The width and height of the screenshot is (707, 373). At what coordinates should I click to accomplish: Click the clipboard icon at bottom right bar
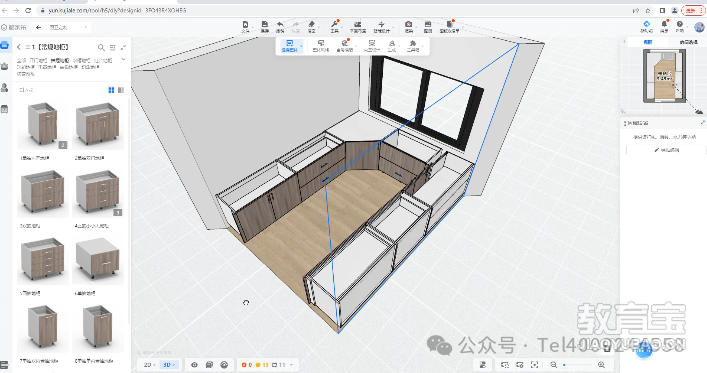pyautogui.click(x=482, y=364)
